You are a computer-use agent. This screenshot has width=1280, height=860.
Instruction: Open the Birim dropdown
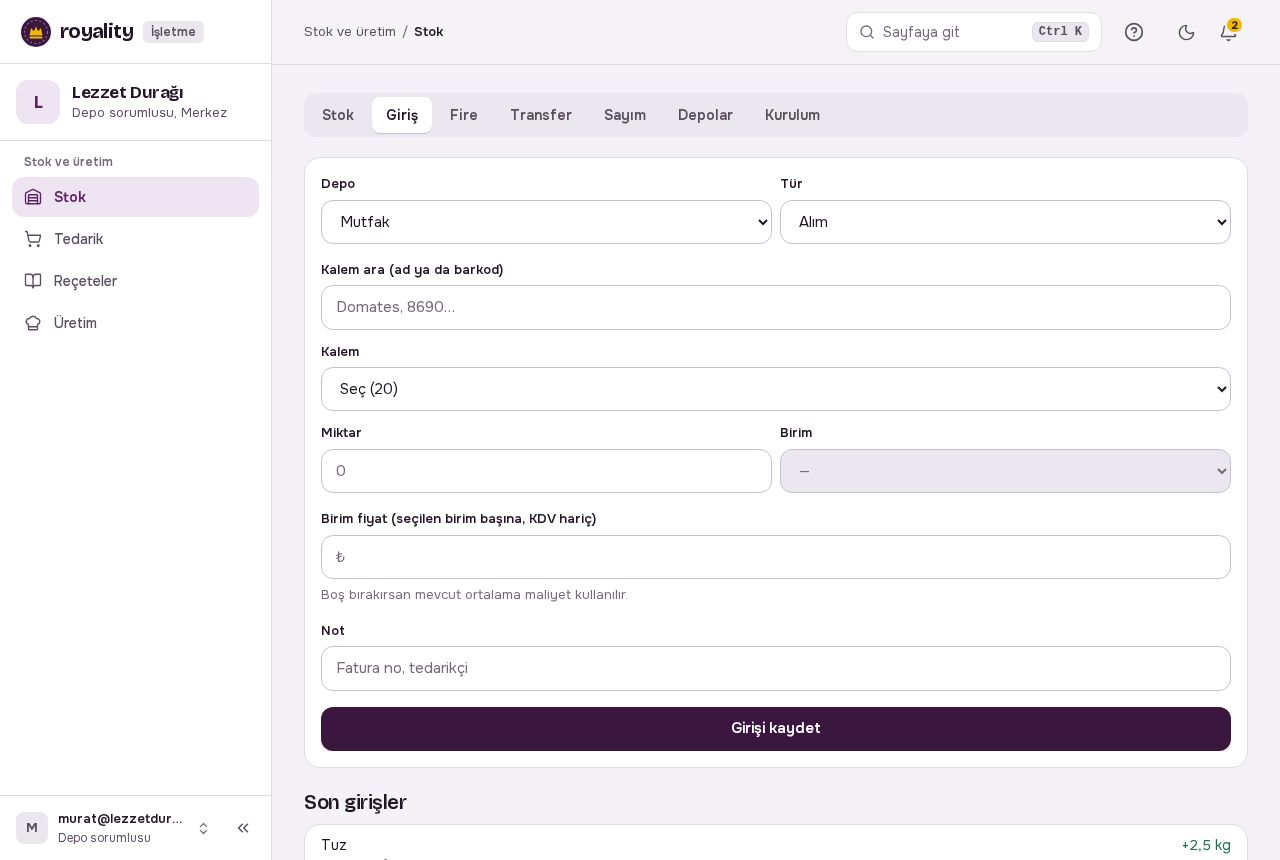(1005, 471)
